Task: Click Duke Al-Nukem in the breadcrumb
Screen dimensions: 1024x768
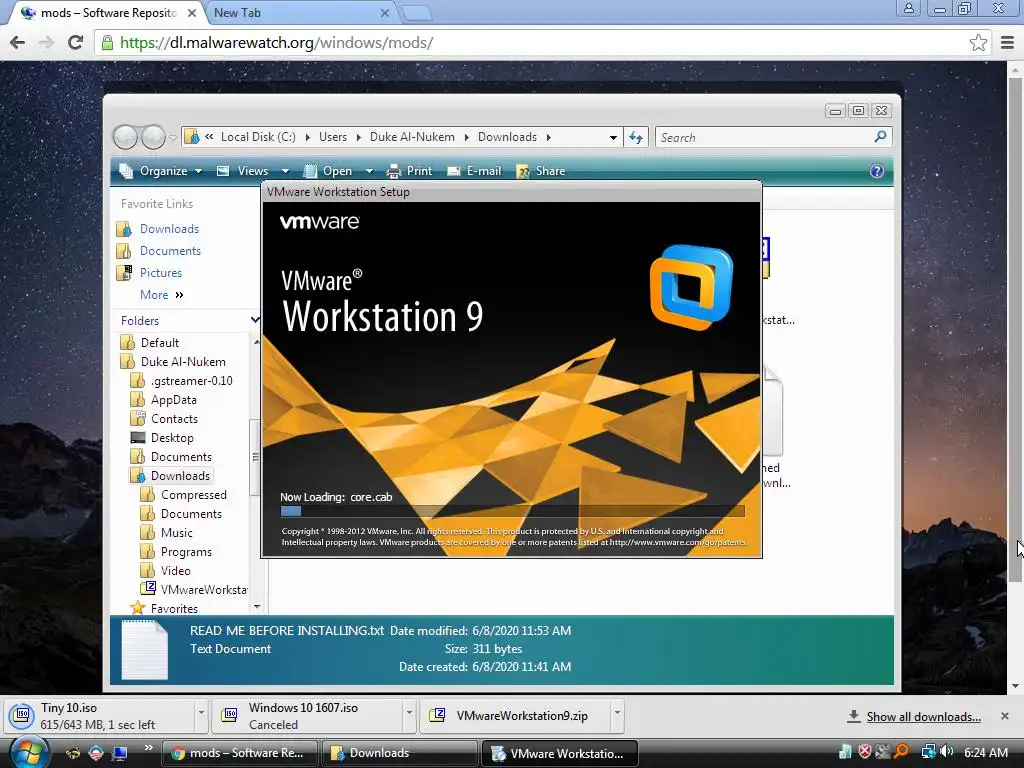Action: tap(412, 137)
